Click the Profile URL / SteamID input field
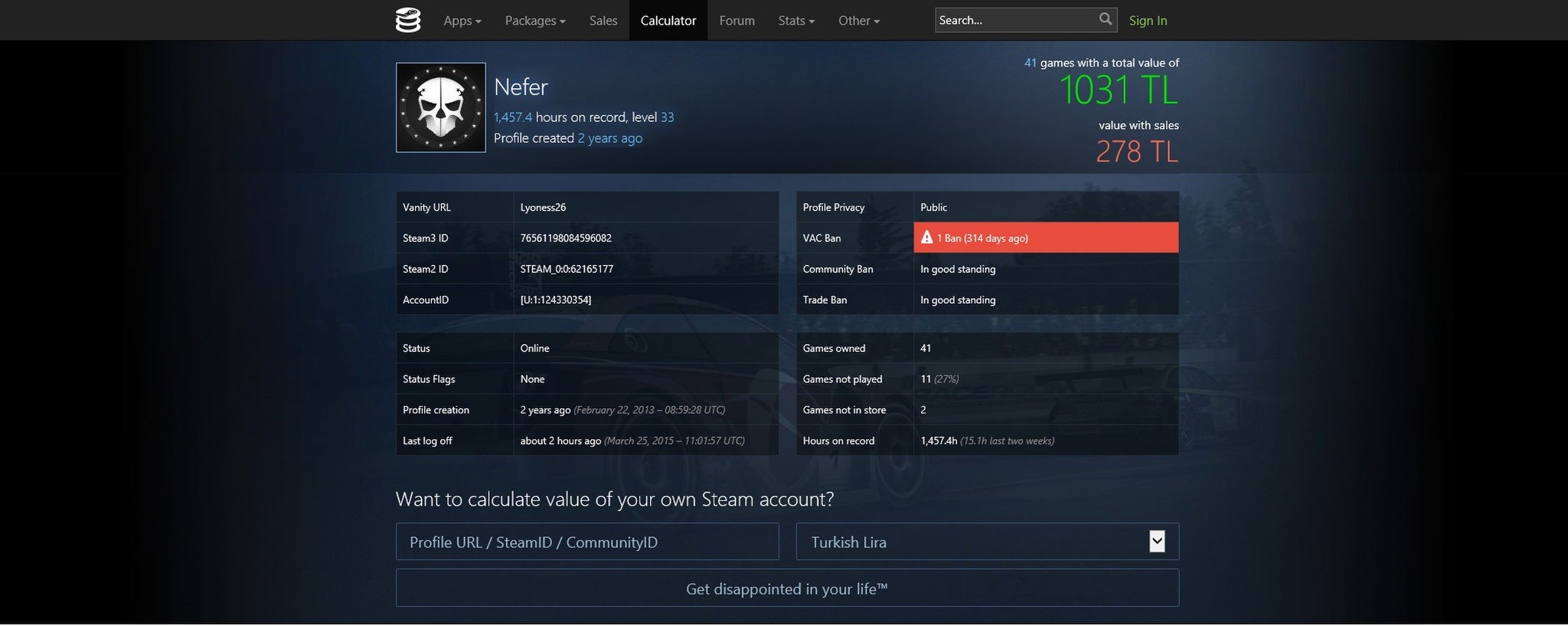Viewport: 1568px width, 626px height. pos(587,542)
